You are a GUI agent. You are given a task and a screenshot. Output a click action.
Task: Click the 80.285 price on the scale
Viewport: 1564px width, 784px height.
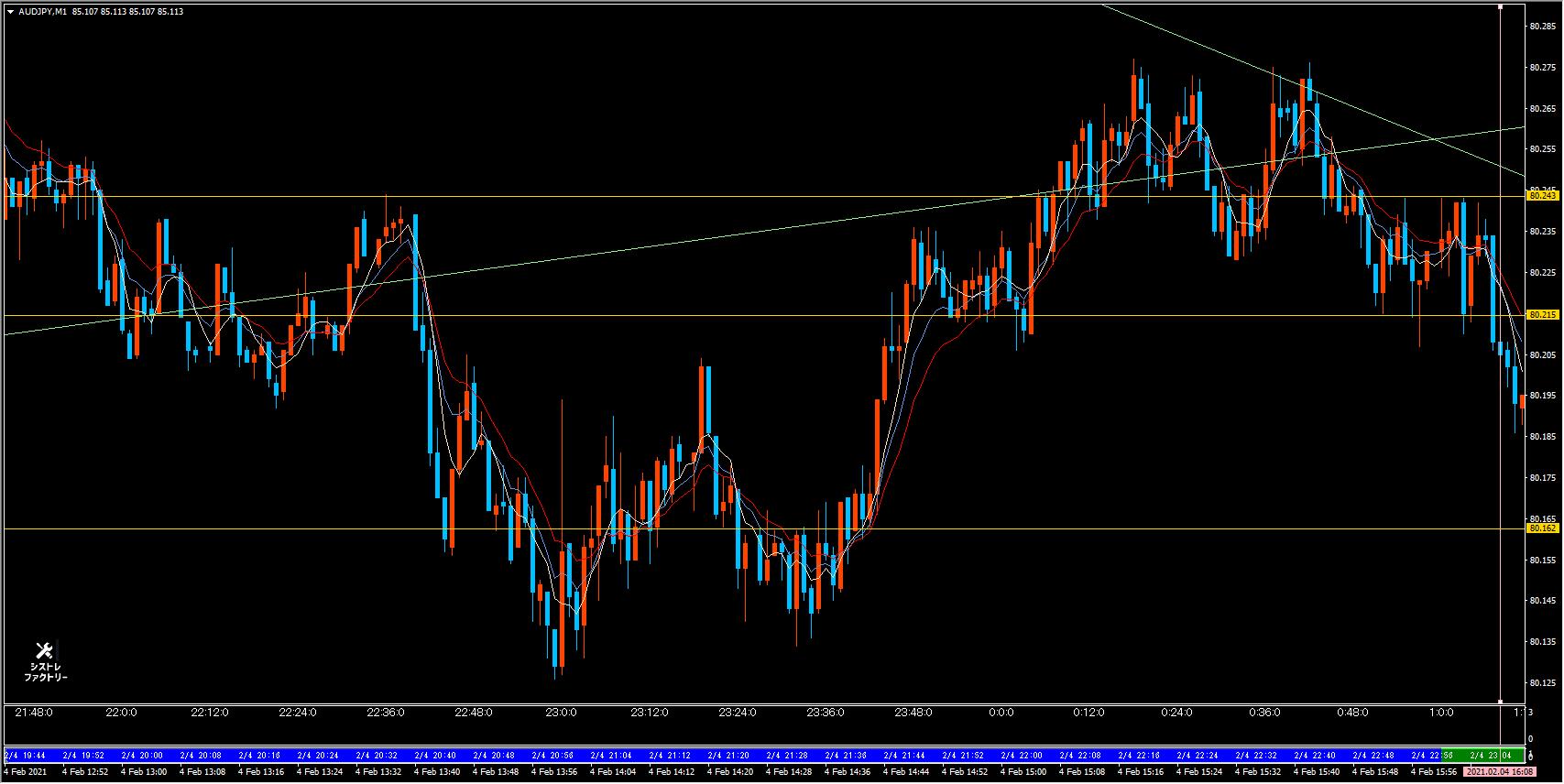(1541, 27)
